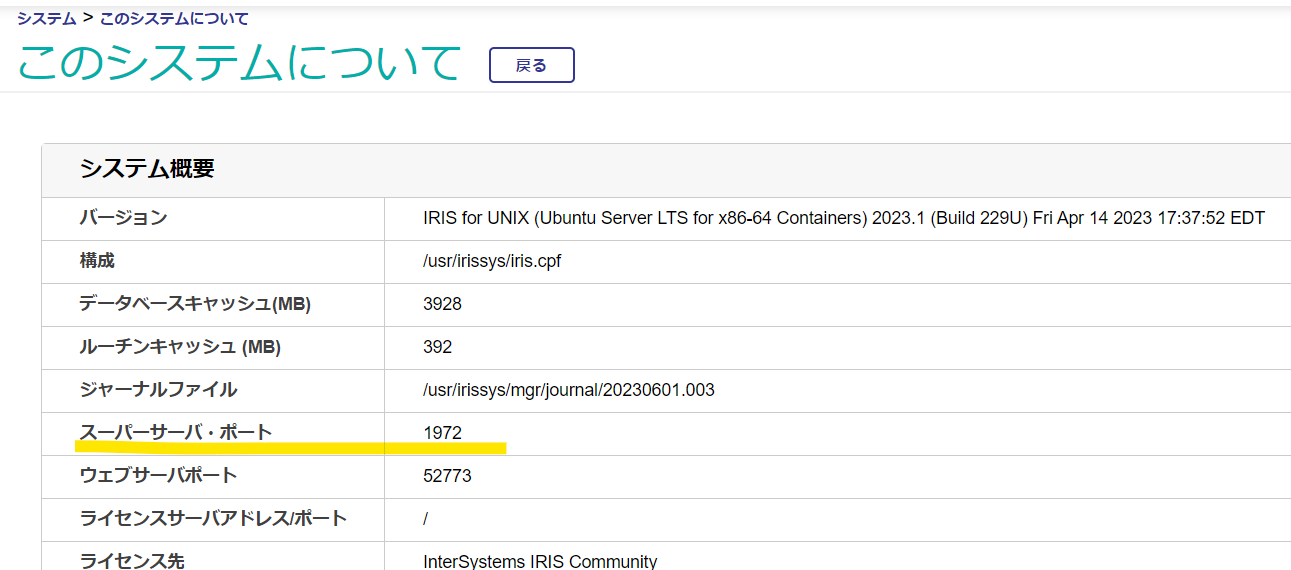Select the journal file path 20230601.003
Screen dimensions: 1291x570
coord(568,390)
